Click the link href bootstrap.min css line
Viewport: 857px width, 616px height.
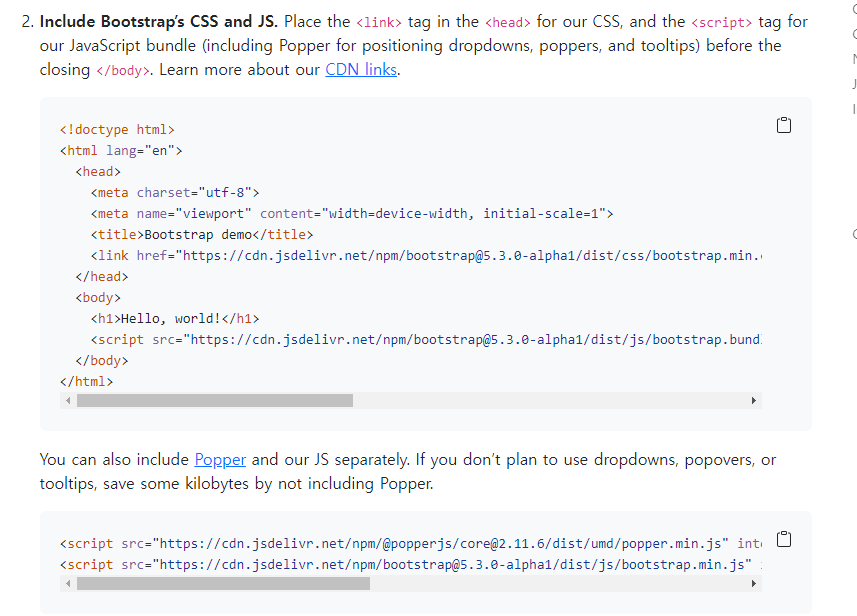(x=426, y=256)
